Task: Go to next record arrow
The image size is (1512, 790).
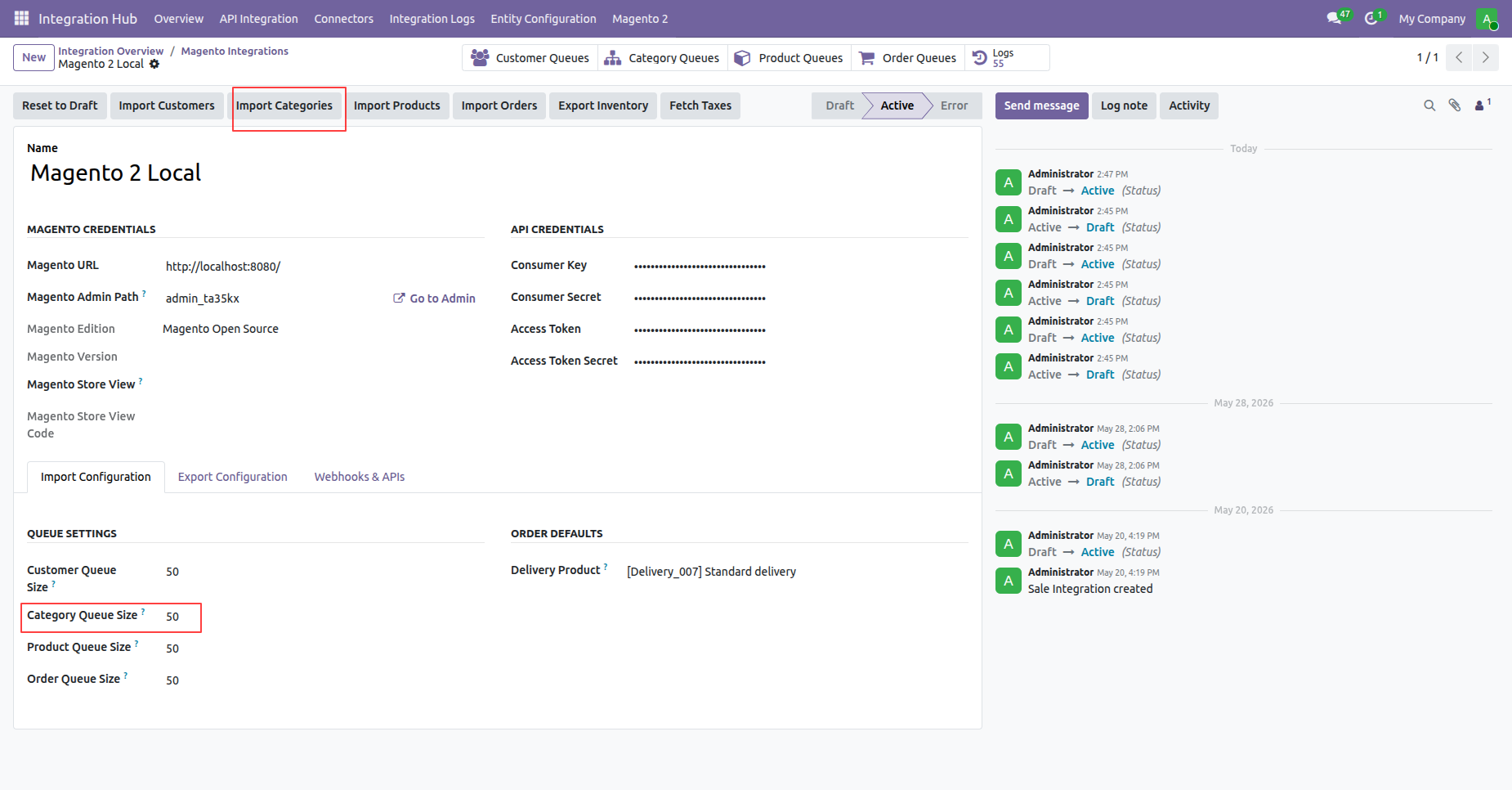Action: click(1486, 57)
